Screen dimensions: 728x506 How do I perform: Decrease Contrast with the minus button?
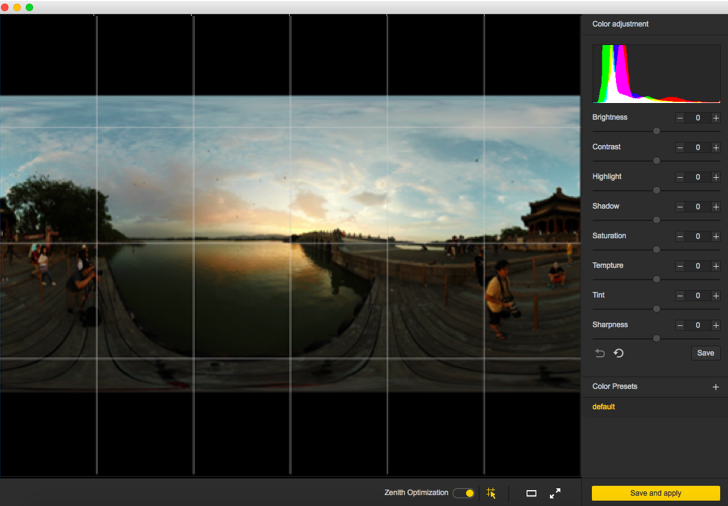pyautogui.click(x=680, y=148)
